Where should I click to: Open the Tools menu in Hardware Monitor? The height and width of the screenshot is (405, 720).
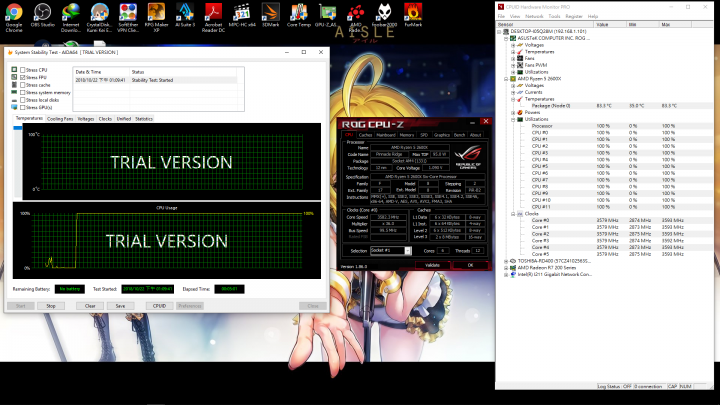click(x=554, y=16)
